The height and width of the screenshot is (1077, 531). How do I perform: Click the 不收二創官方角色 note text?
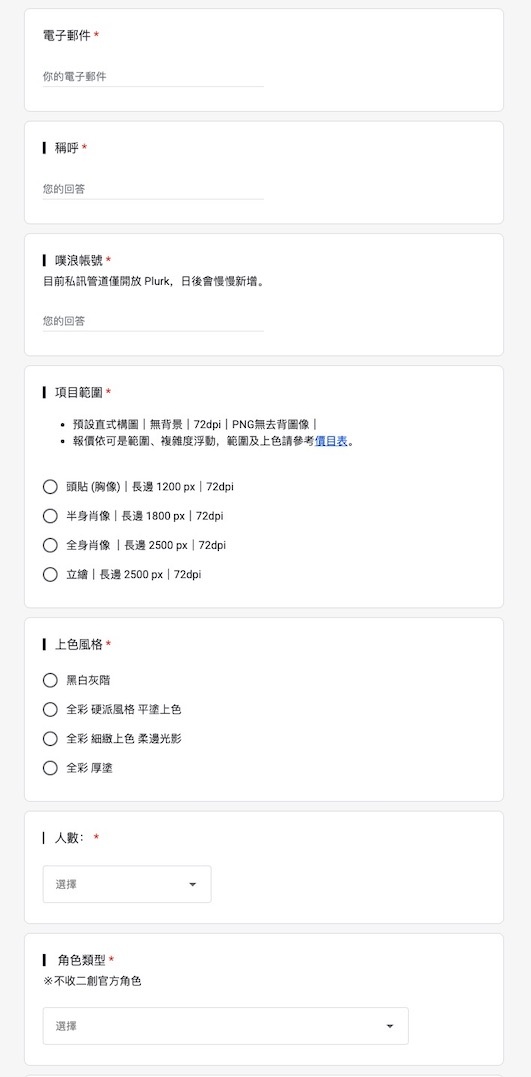pyautogui.click(x=92, y=982)
